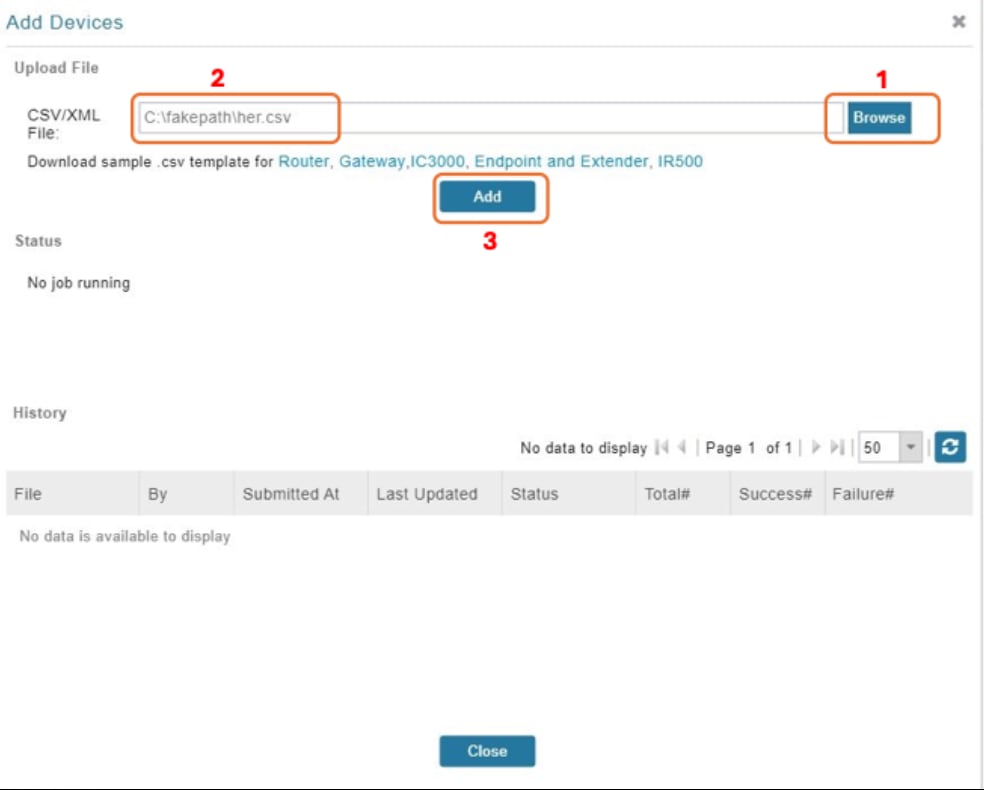Image resolution: width=984 pixels, height=790 pixels.
Task: Click the Browse button to choose a file
Action: tap(879, 117)
